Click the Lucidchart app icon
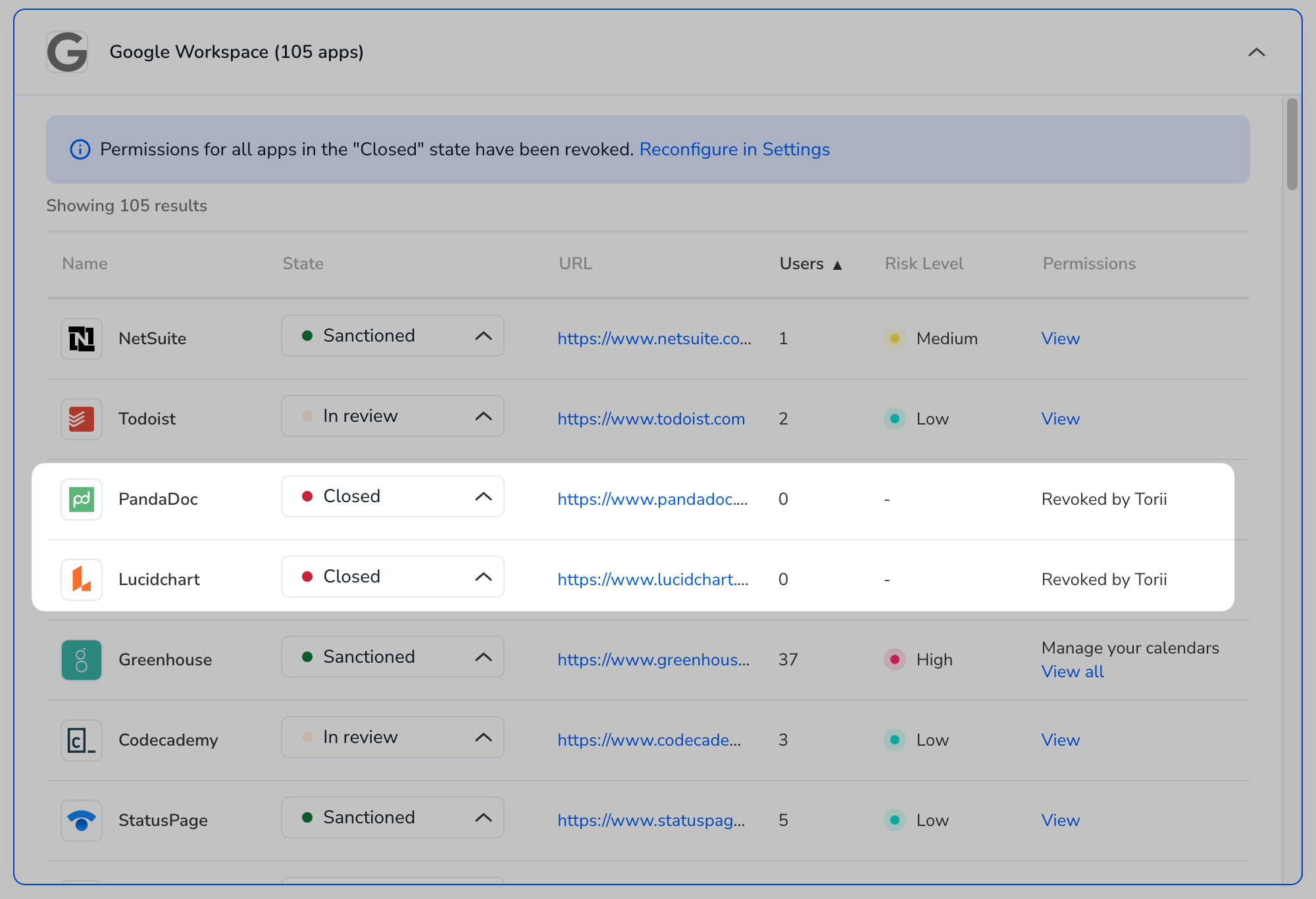Screen dimensions: 1316x899 tap(82, 580)
